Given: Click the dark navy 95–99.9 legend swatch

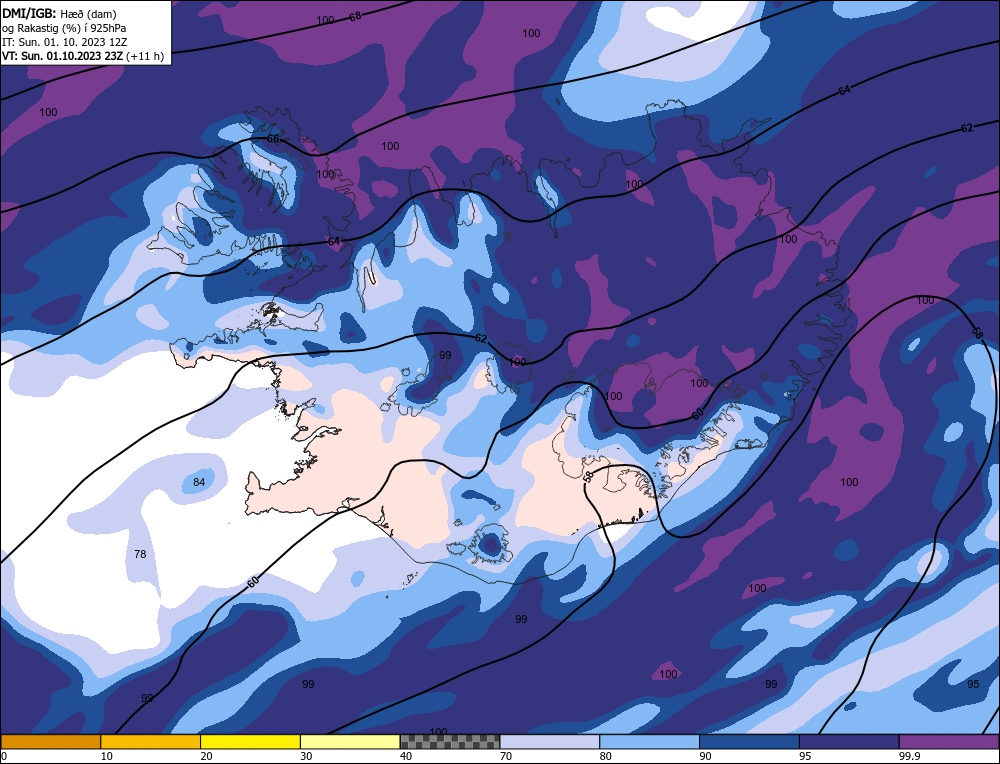Looking at the screenshot, I should pos(849,741).
